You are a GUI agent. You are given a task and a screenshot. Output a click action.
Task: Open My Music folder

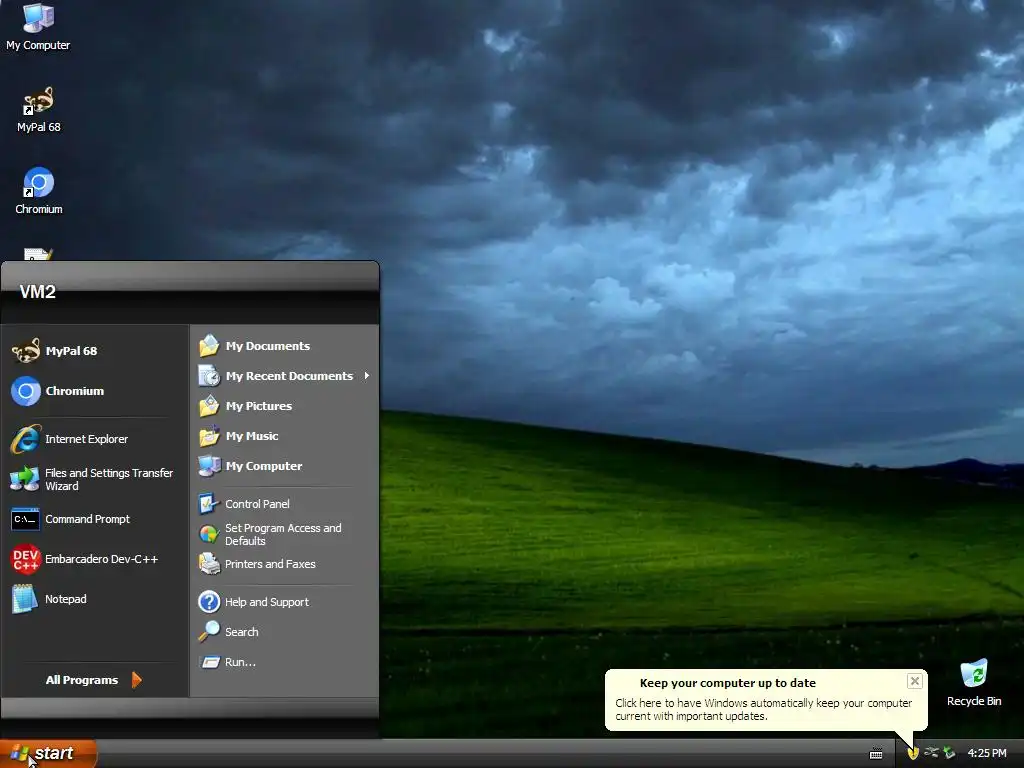point(284,436)
